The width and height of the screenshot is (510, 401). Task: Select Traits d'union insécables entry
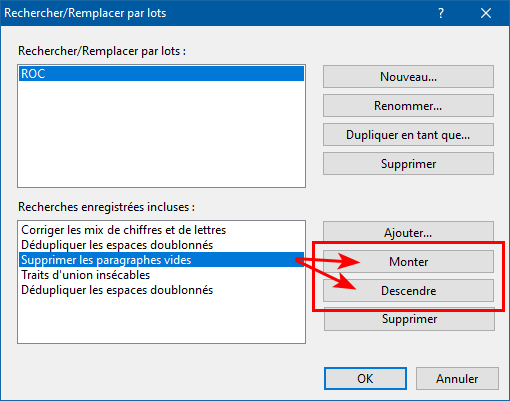tap(161, 275)
